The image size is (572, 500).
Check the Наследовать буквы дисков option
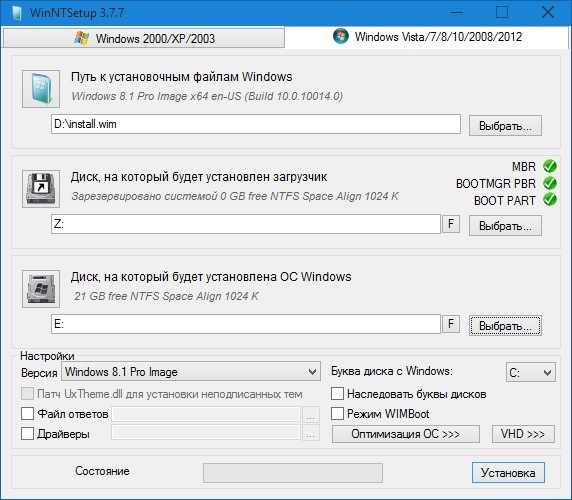point(337,394)
